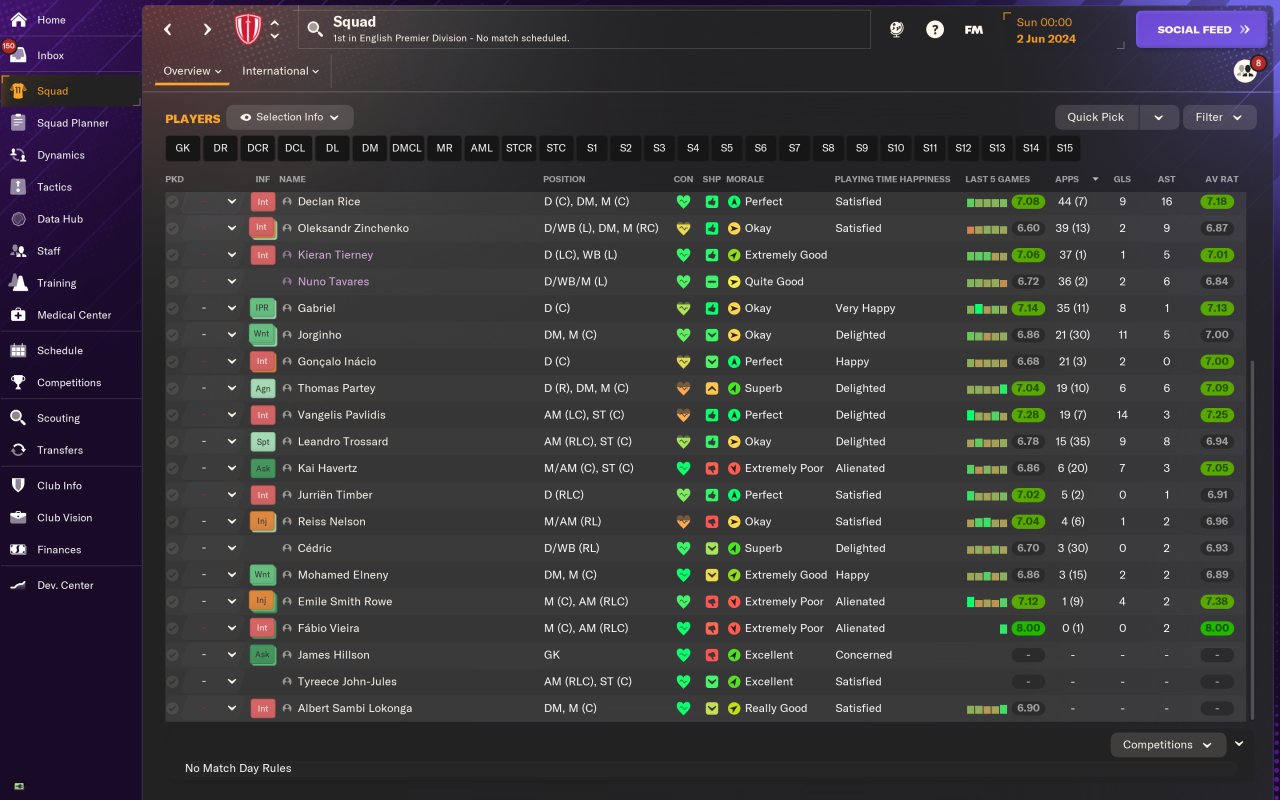Toggle the pick circle for Kieran Tierney
Screen dimensions: 1280x800
coord(173,255)
